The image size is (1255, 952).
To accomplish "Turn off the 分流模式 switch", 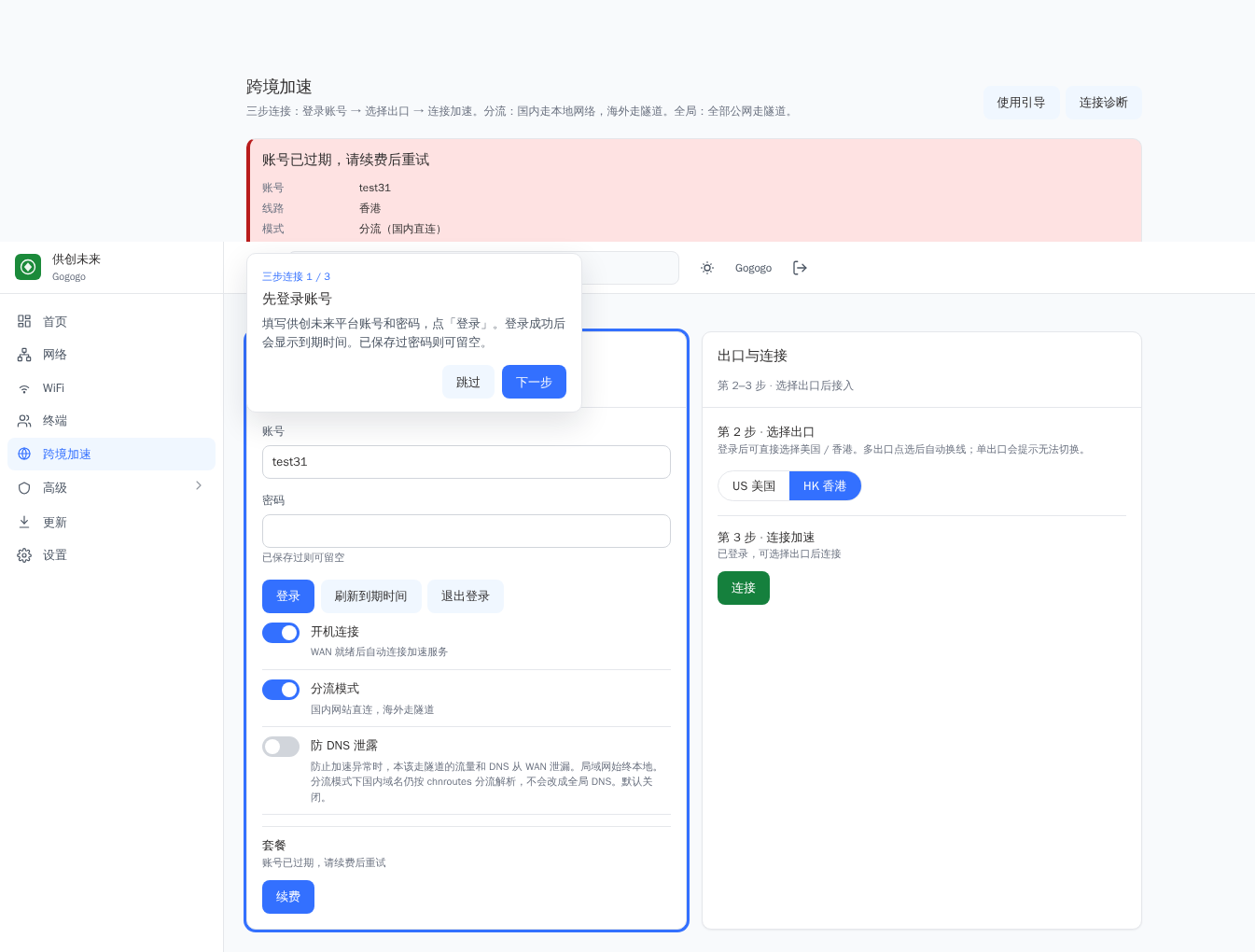I will point(281,690).
